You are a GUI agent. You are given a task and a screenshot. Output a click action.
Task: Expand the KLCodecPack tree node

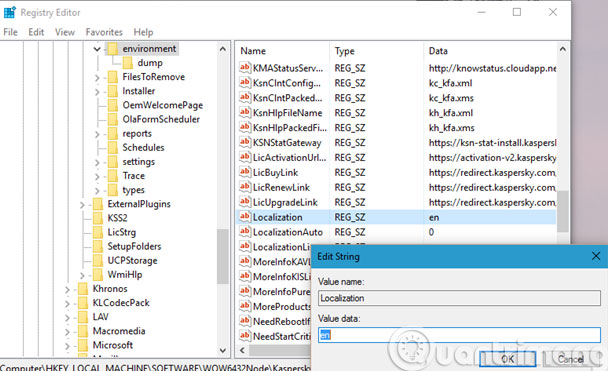[x=67, y=304]
